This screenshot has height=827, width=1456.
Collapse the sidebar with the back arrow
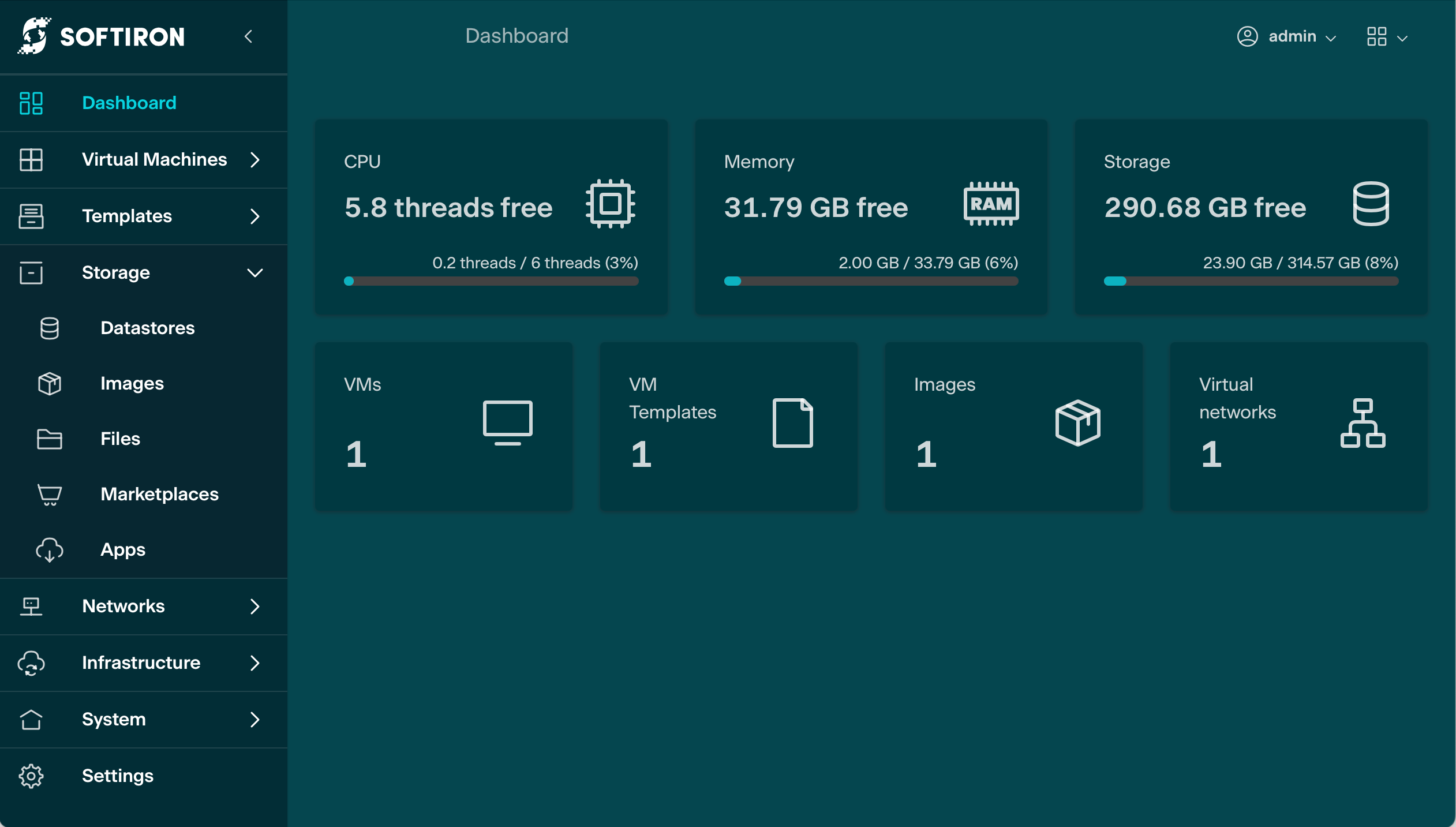tap(249, 36)
